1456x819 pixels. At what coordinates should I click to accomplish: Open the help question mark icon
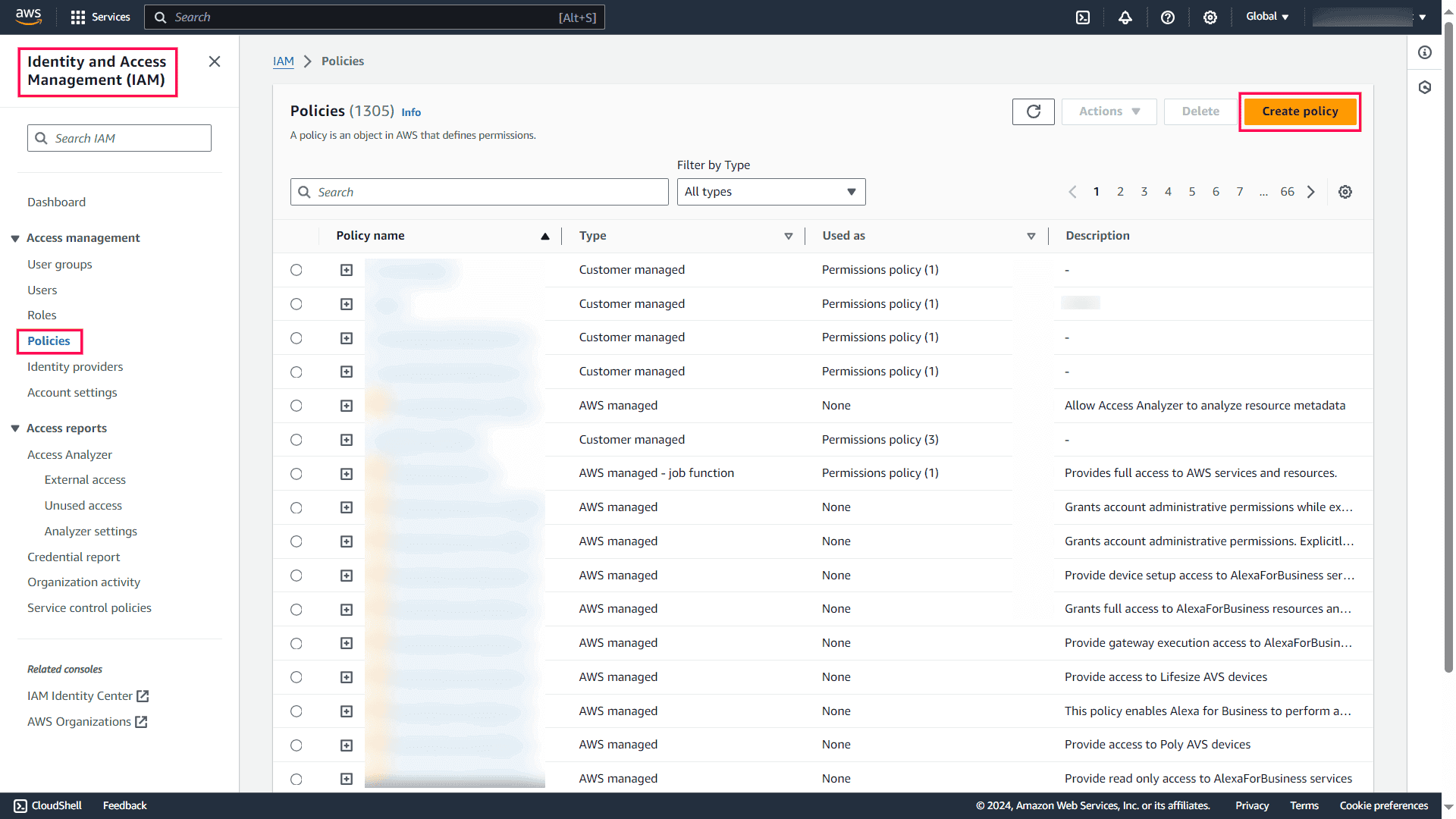[1168, 17]
